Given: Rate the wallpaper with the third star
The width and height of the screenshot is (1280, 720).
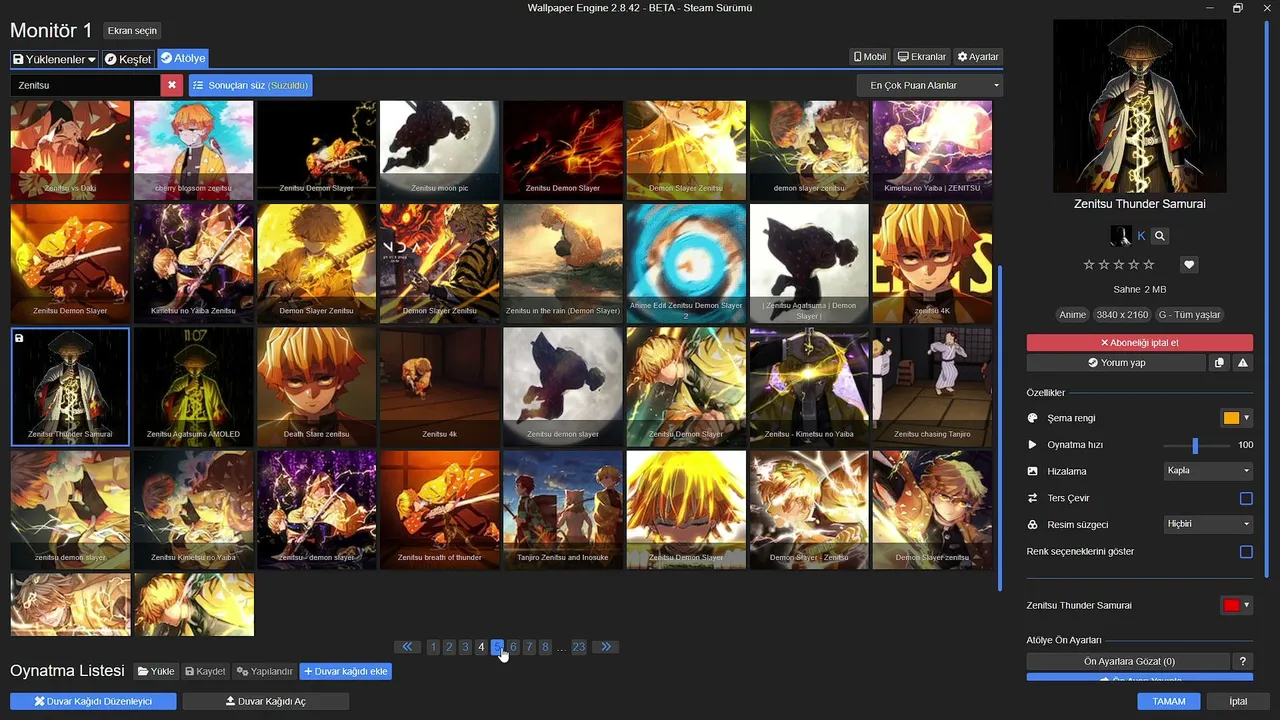Looking at the screenshot, I should tap(1120, 265).
